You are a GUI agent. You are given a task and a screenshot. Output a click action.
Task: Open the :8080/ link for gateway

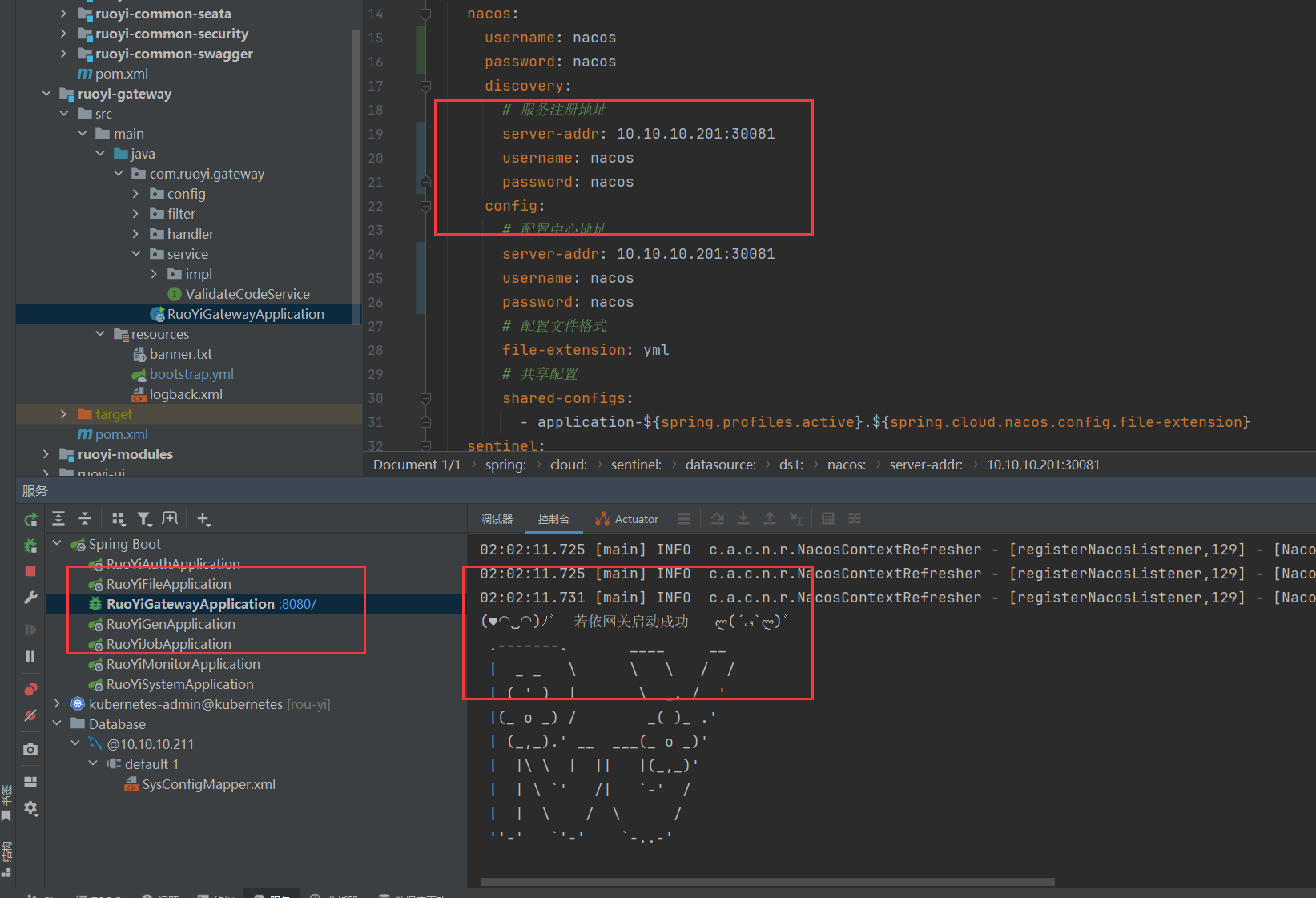tap(297, 604)
